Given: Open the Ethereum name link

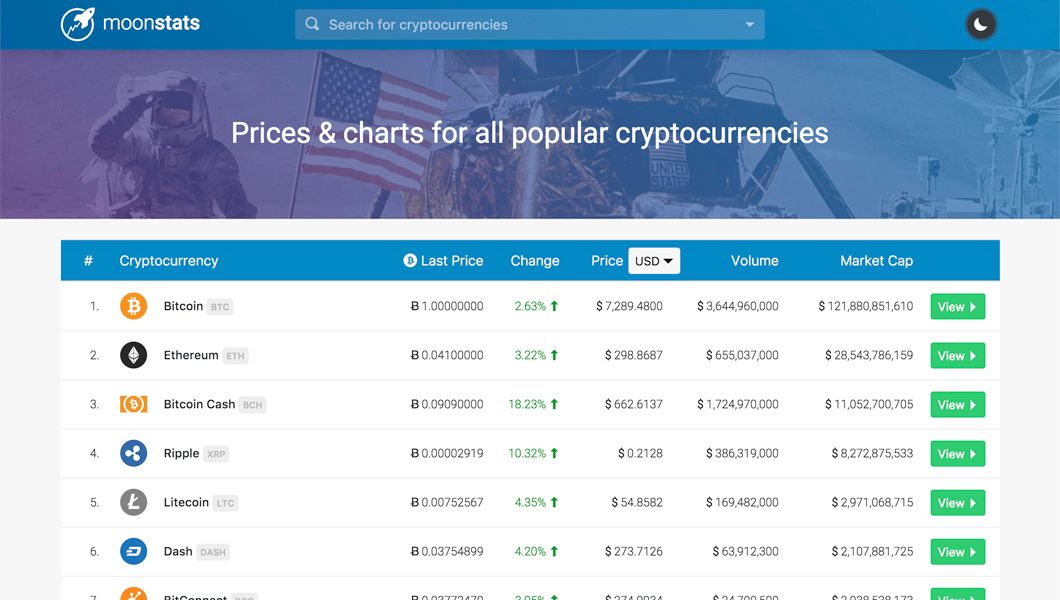Looking at the screenshot, I should click(x=191, y=355).
